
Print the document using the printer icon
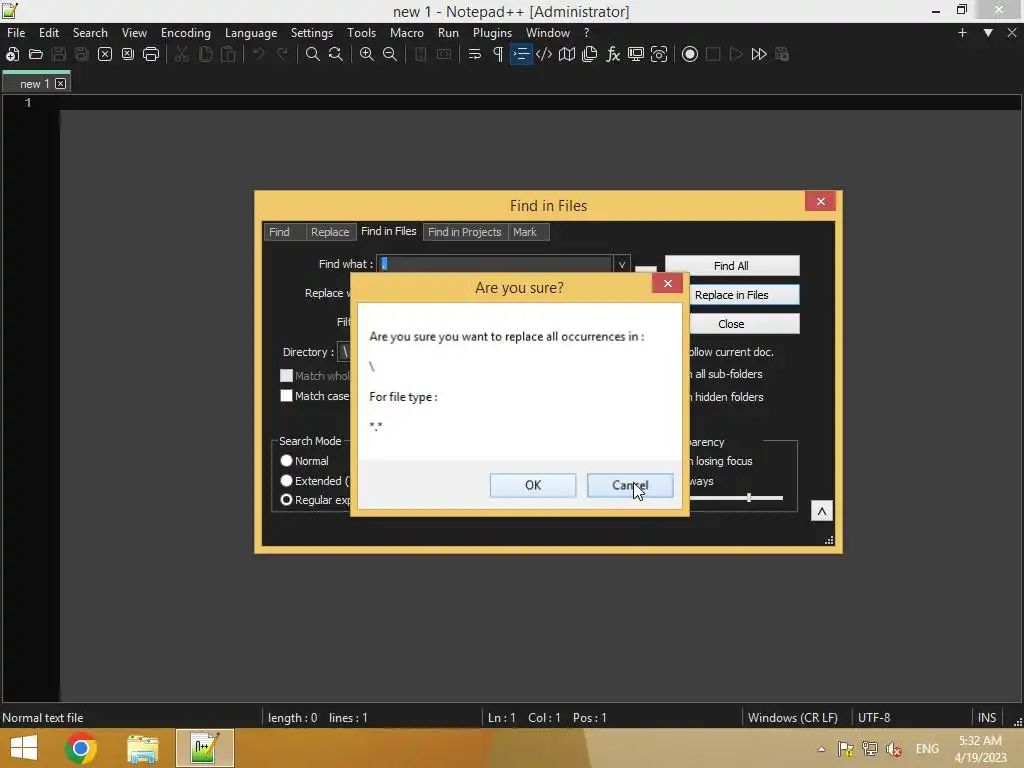point(151,54)
